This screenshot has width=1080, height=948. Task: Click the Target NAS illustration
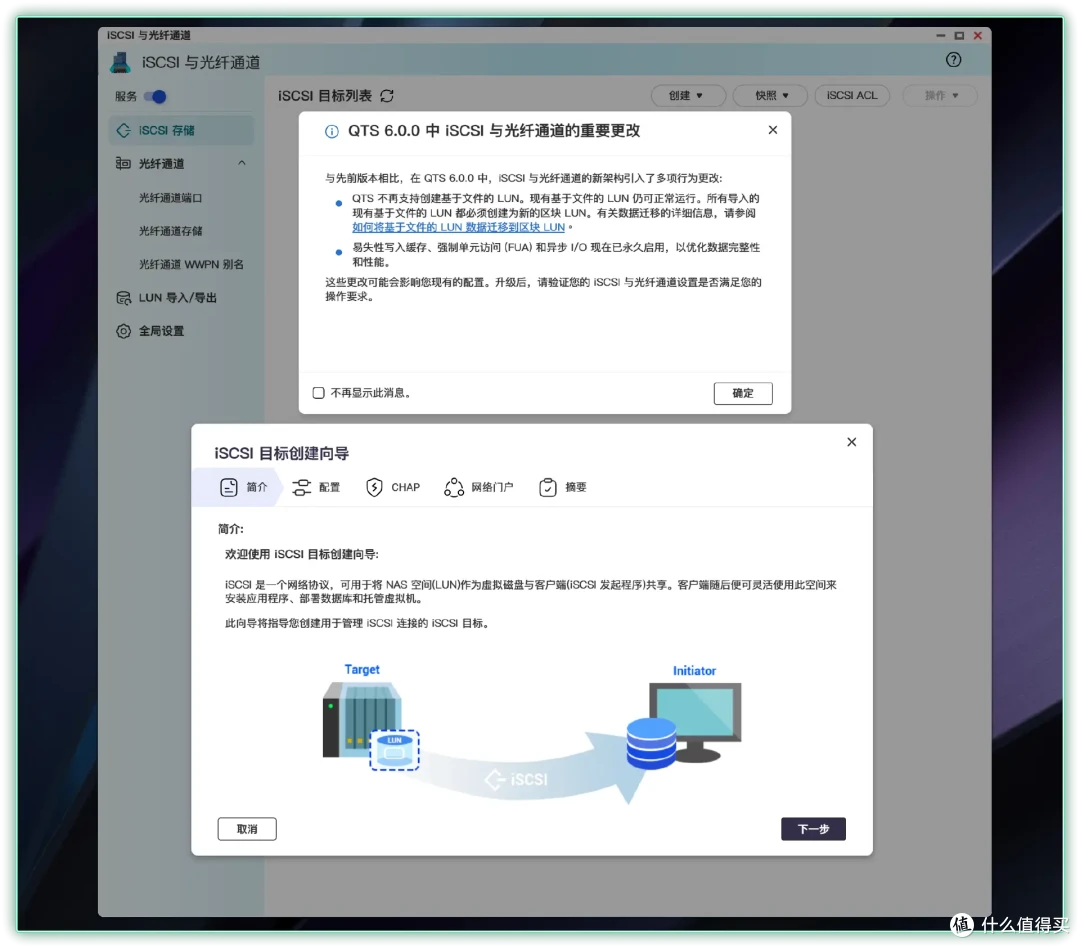(x=371, y=725)
